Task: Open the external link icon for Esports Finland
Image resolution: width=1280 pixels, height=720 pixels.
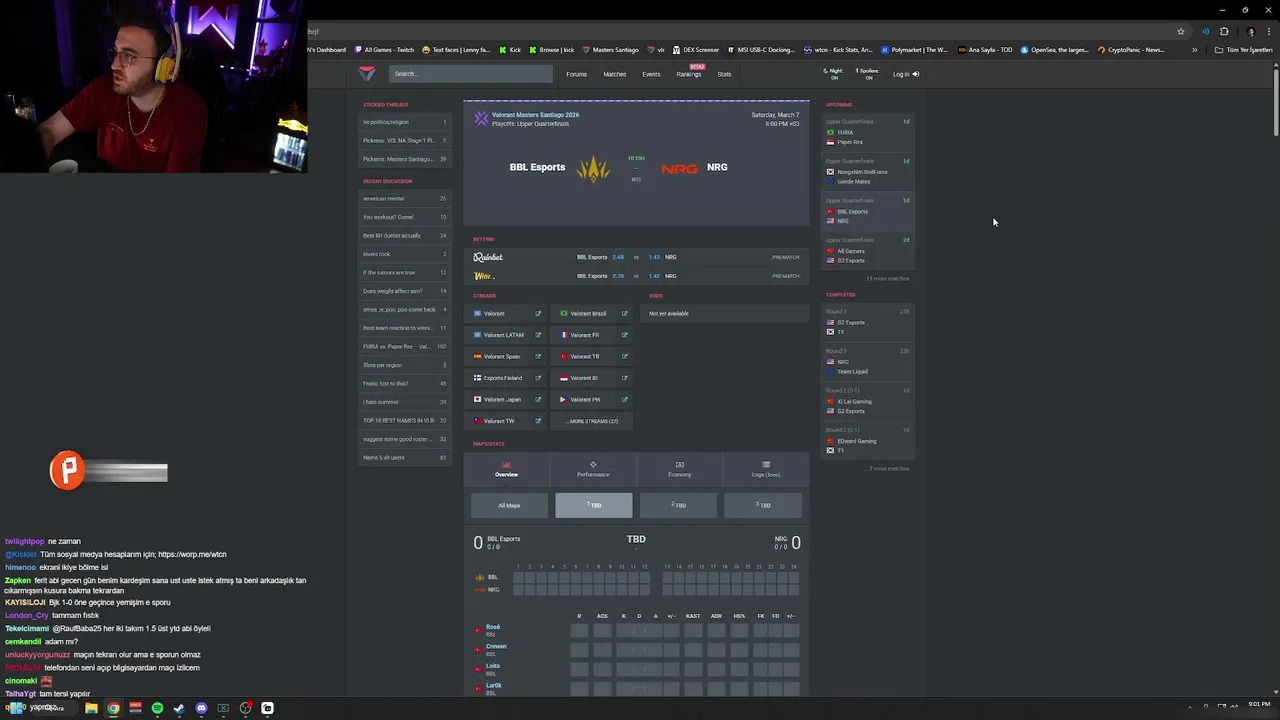Action: point(538,378)
